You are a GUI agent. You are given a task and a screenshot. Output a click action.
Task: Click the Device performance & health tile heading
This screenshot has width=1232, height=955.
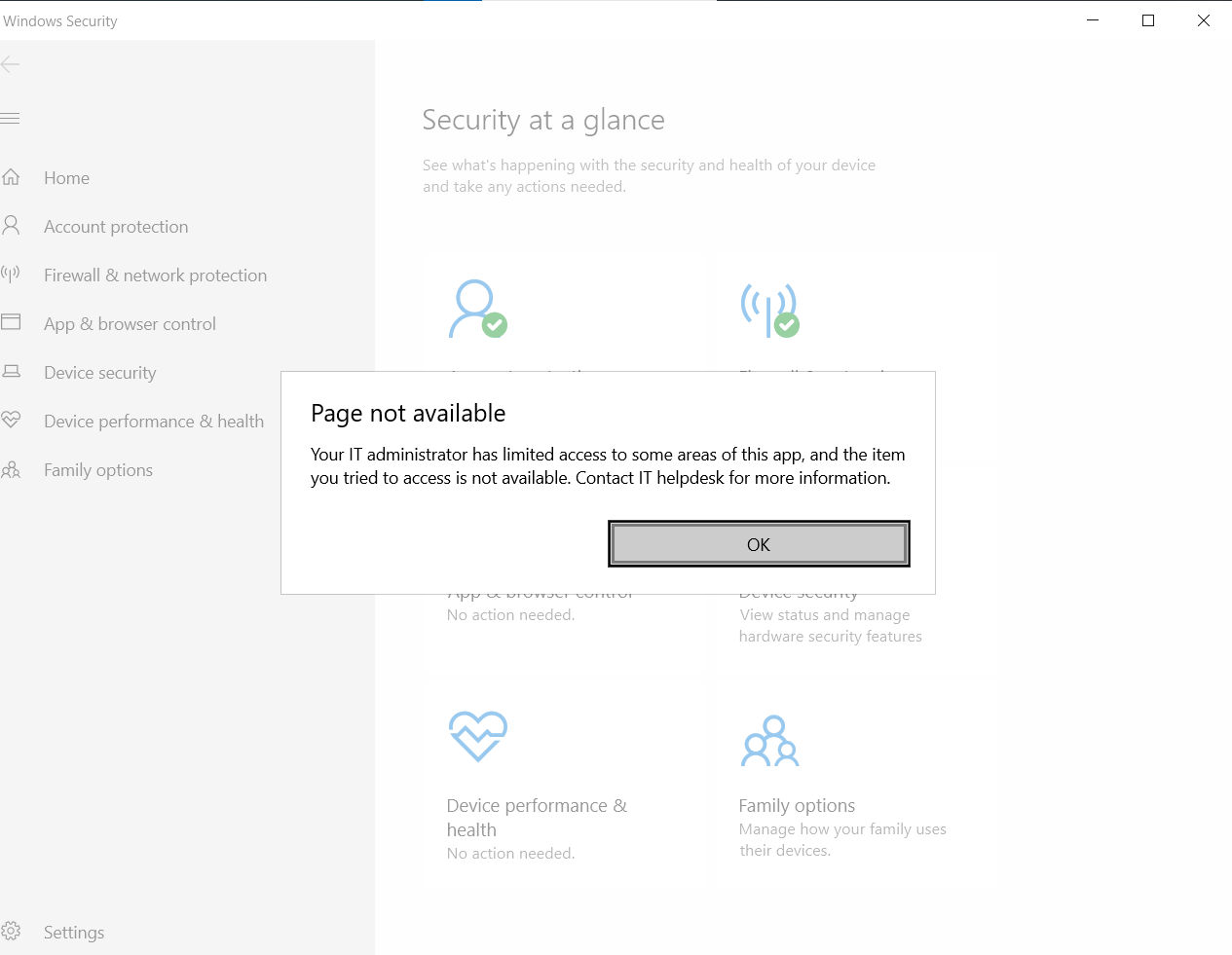[537, 818]
